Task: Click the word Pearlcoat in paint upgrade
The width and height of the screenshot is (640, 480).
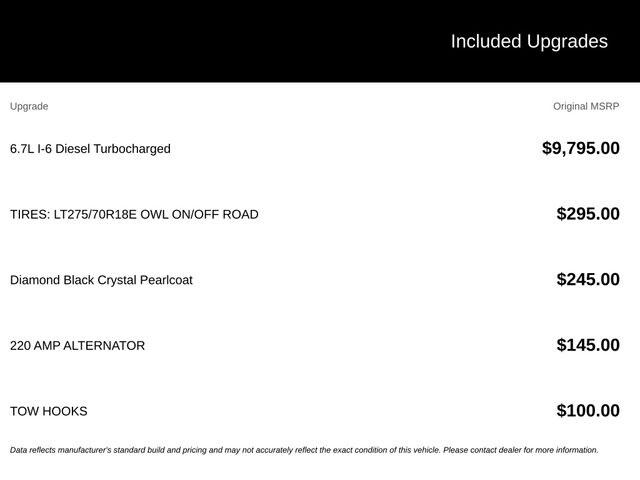Action: (166, 280)
